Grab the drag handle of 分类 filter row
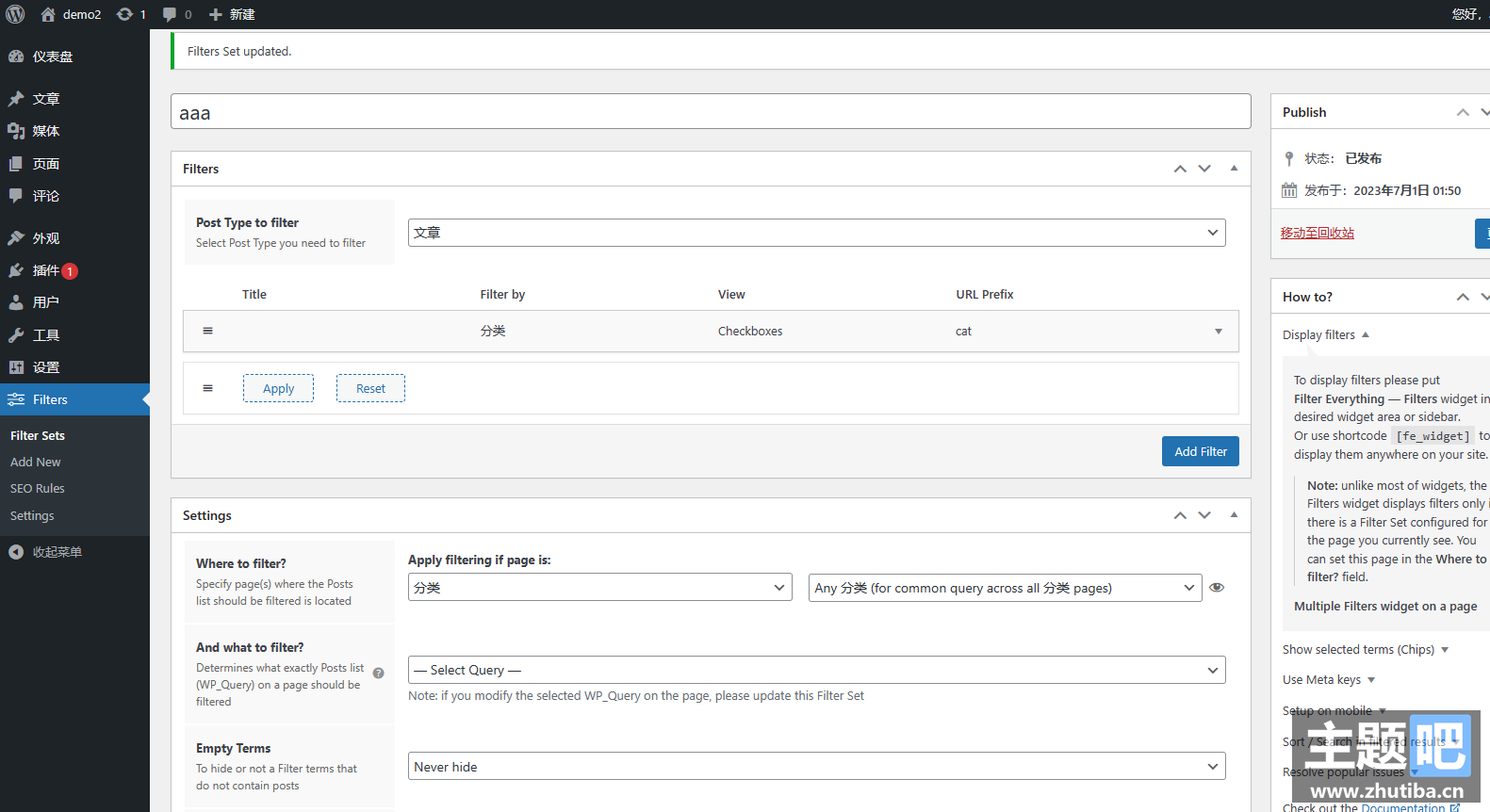Image resolution: width=1490 pixels, height=812 pixels. click(208, 331)
